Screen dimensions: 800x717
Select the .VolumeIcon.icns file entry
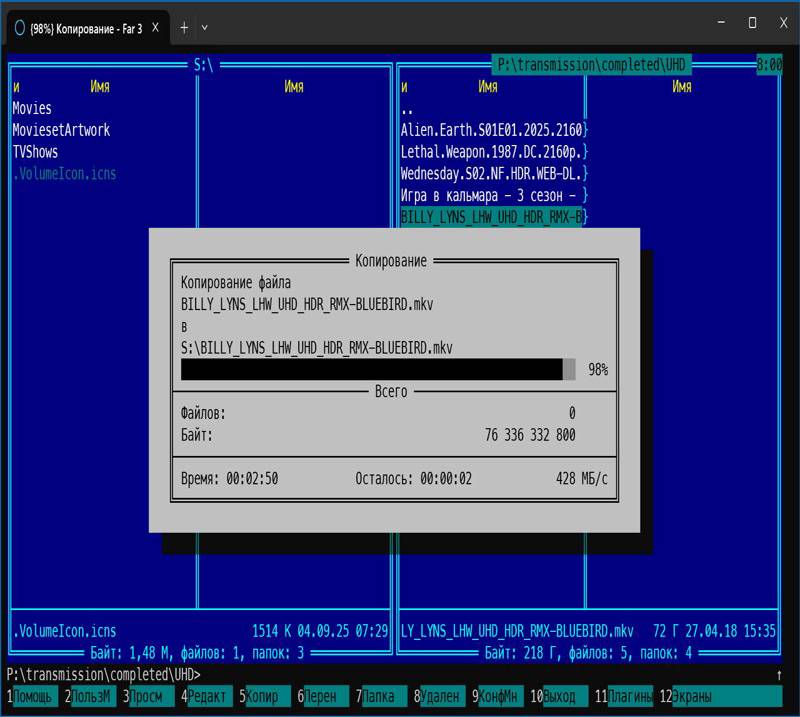64,174
